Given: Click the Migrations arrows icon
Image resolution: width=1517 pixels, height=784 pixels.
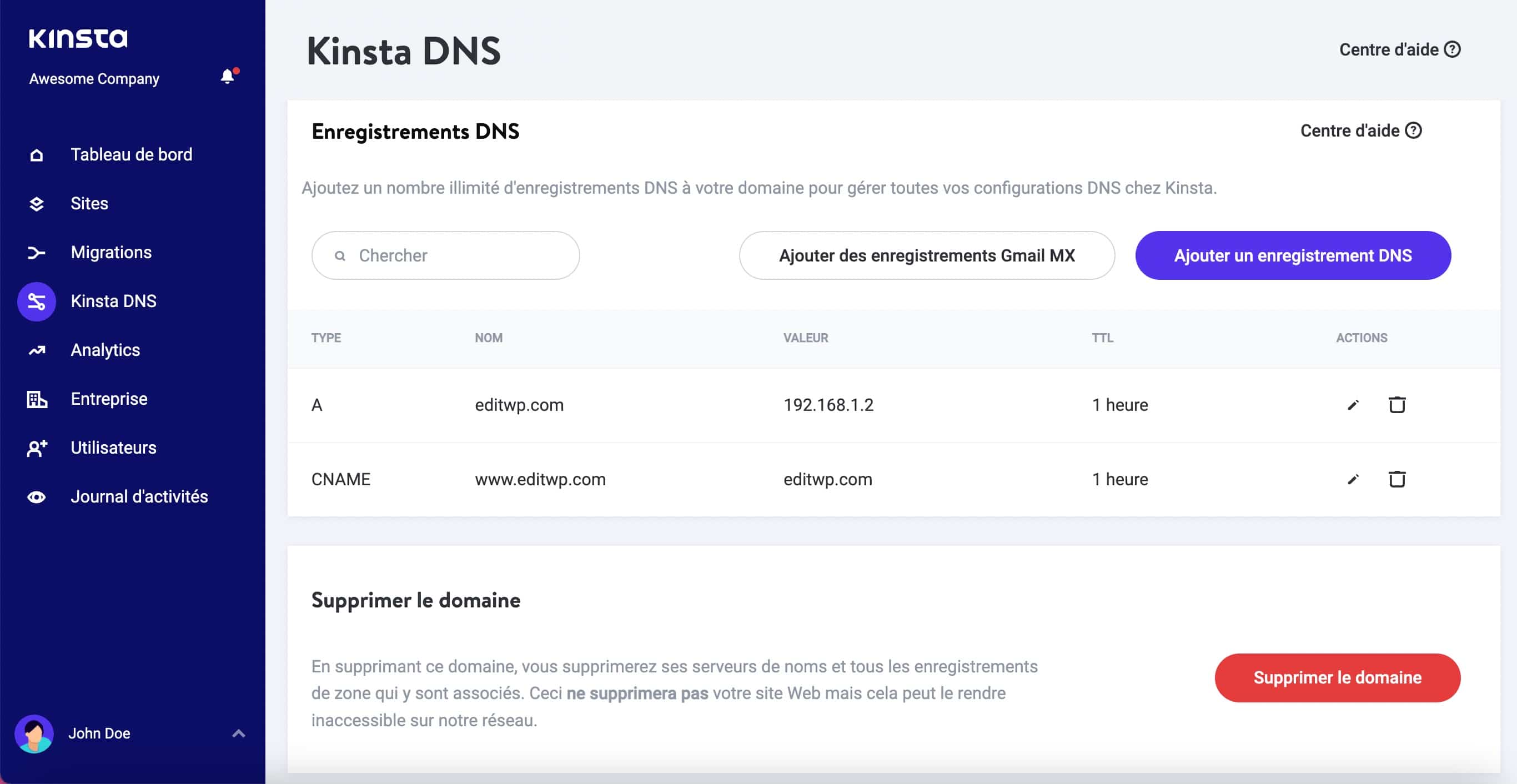Looking at the screenshot, I should pyautogui.click(x=36, y=252).
